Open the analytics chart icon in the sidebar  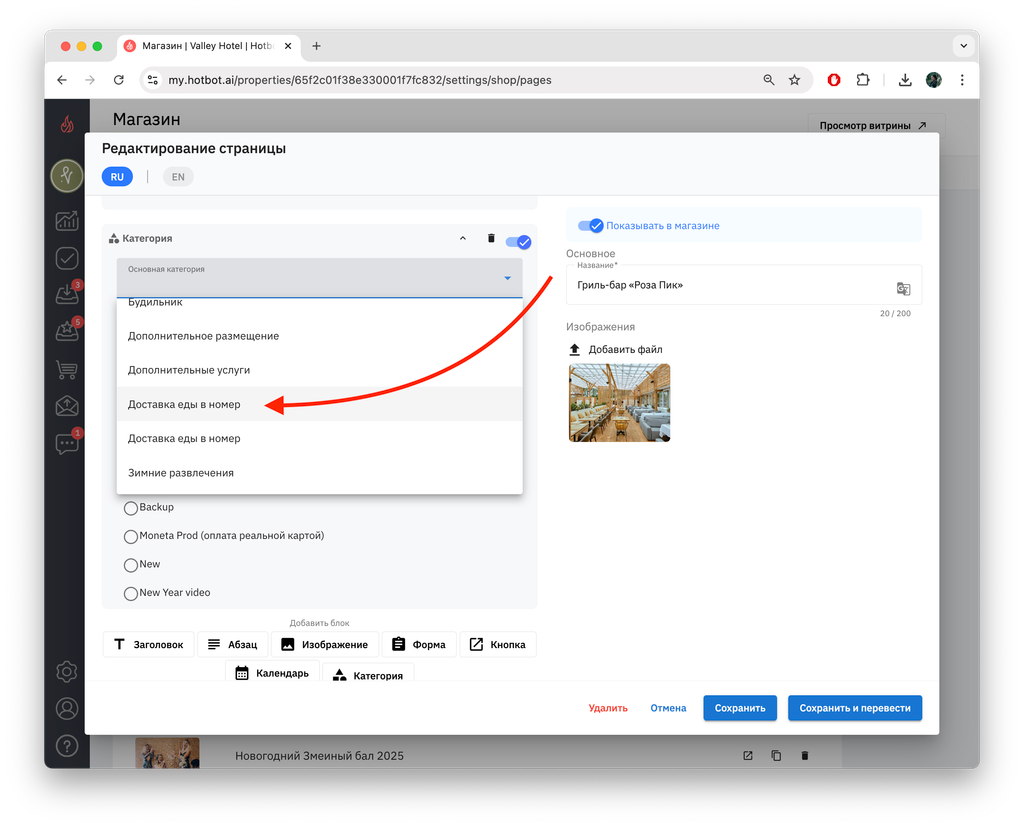pyautogui.click(x=67, y=221)
